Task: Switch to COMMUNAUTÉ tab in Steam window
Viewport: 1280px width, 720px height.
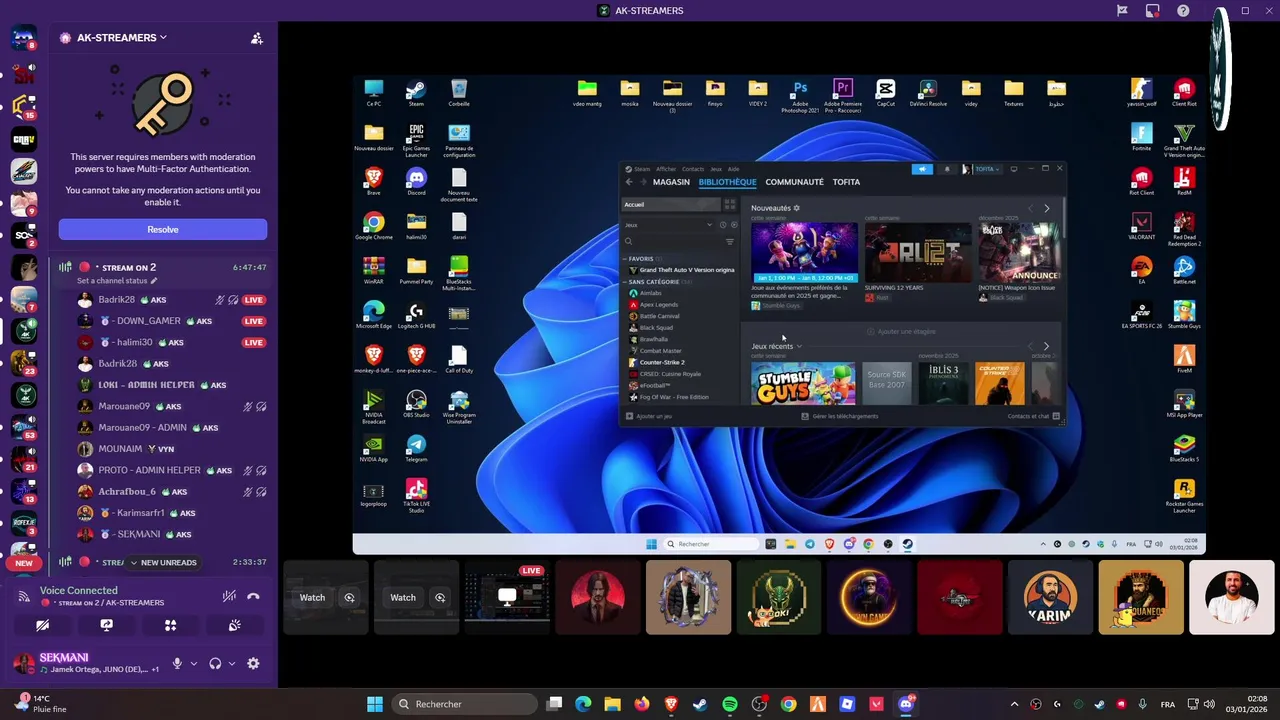Action: [794, 182]
